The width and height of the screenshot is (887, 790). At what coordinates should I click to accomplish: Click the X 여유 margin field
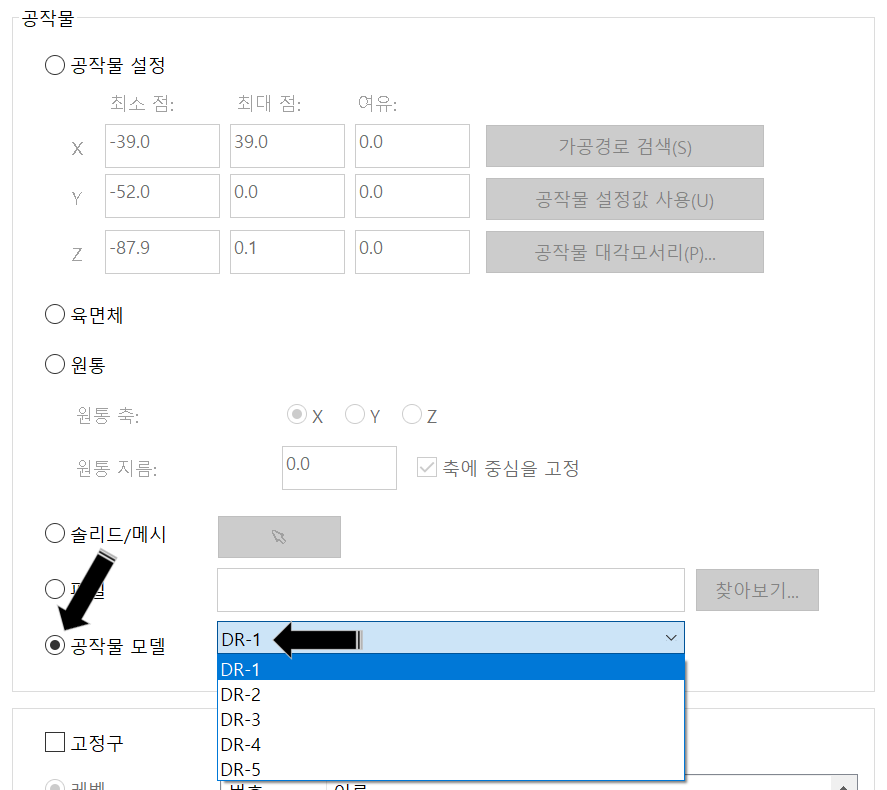click(x=412, y=146)
